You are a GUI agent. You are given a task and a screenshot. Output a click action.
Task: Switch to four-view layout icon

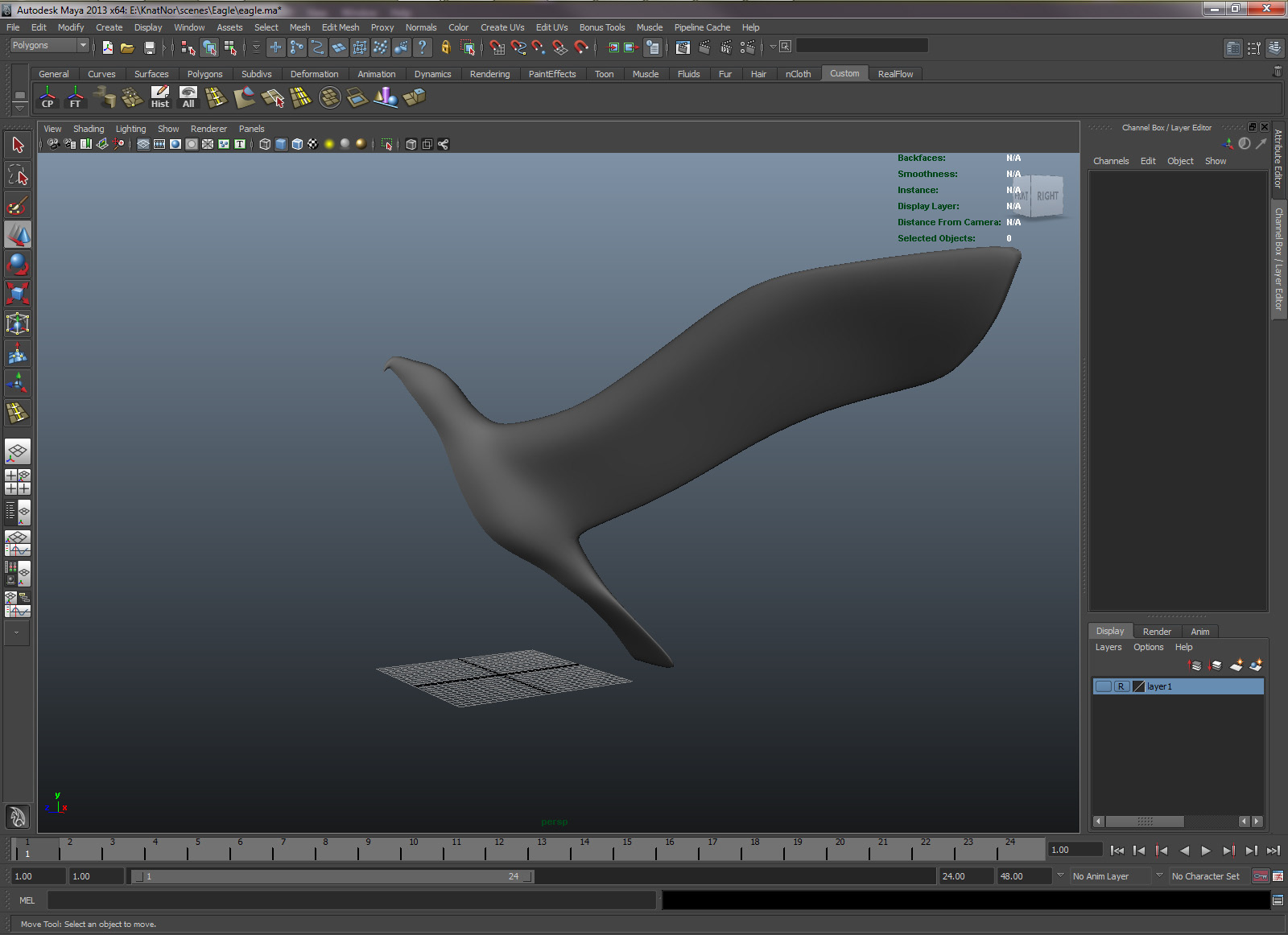(18, 481)
